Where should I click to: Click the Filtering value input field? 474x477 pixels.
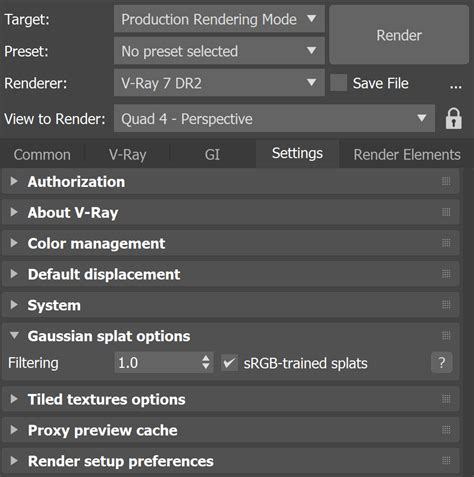pos(158,363)
